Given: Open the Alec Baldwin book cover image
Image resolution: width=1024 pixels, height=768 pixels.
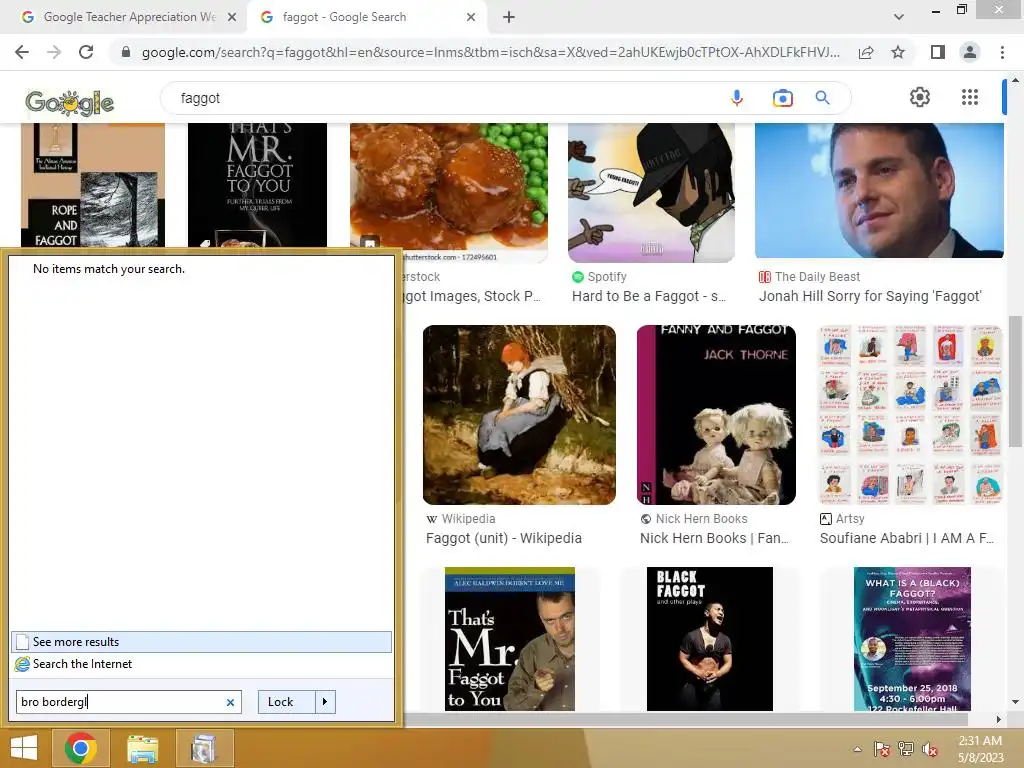Looking at the screenshot, I should pyautogui.click(x=510, y=639).
